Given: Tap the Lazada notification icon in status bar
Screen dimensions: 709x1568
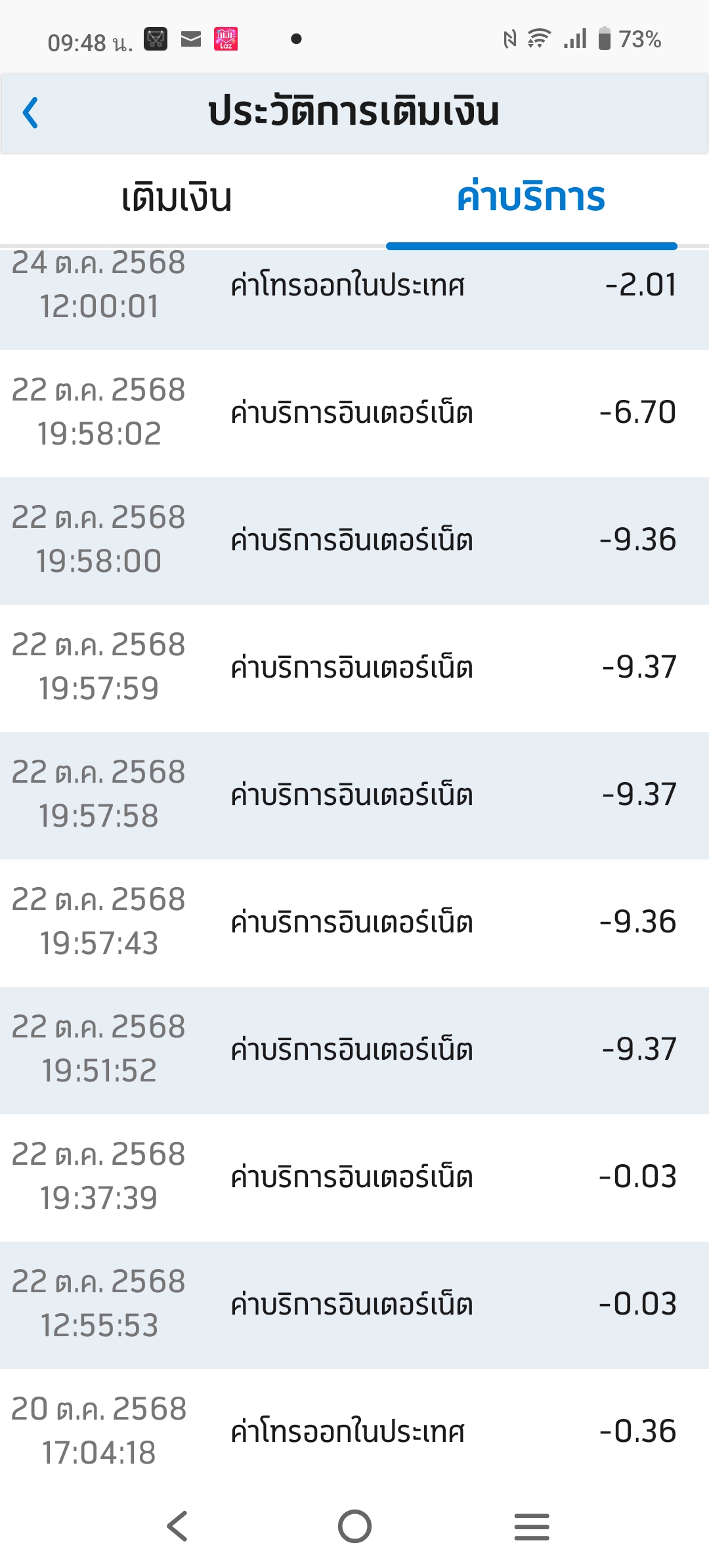Looking at the screenshot, I should coord(226,39).
